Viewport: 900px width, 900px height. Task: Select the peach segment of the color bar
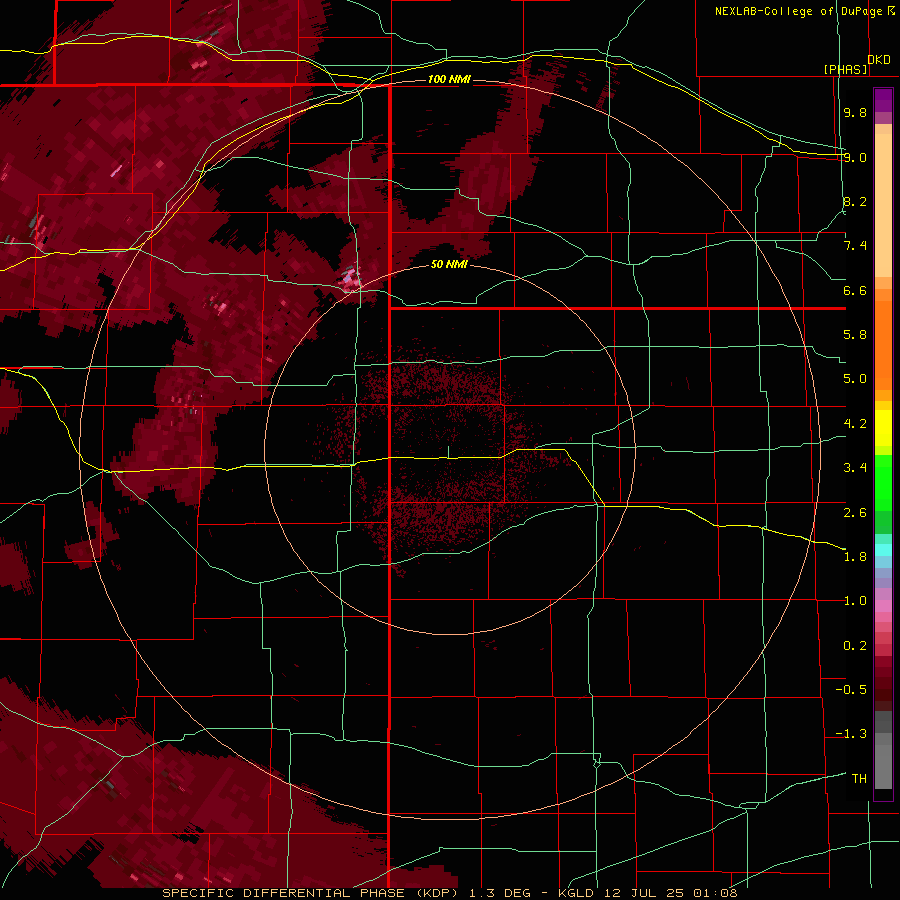tap(883, 205)
